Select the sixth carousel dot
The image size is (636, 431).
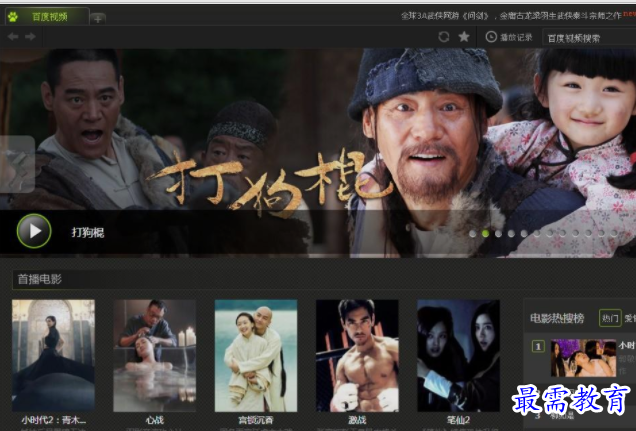[x=537, y=234]
